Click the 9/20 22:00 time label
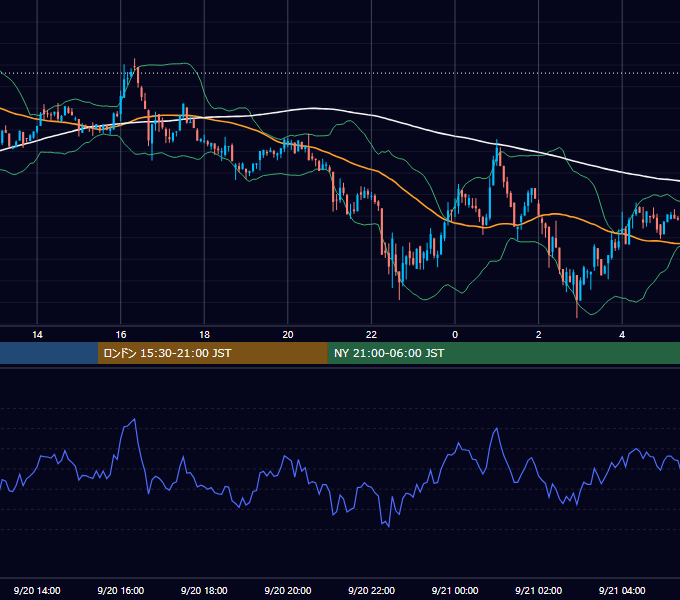 tap(371, 590)
